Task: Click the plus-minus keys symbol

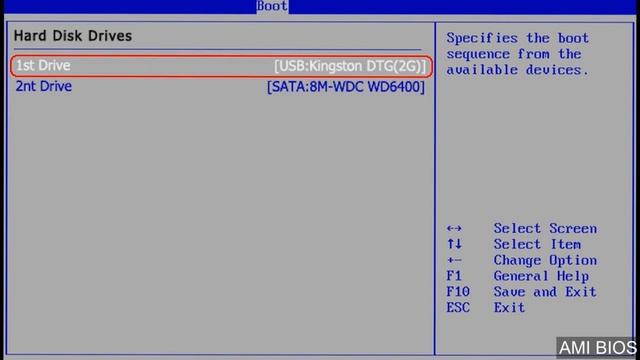Action: click(x=454, y=260)
